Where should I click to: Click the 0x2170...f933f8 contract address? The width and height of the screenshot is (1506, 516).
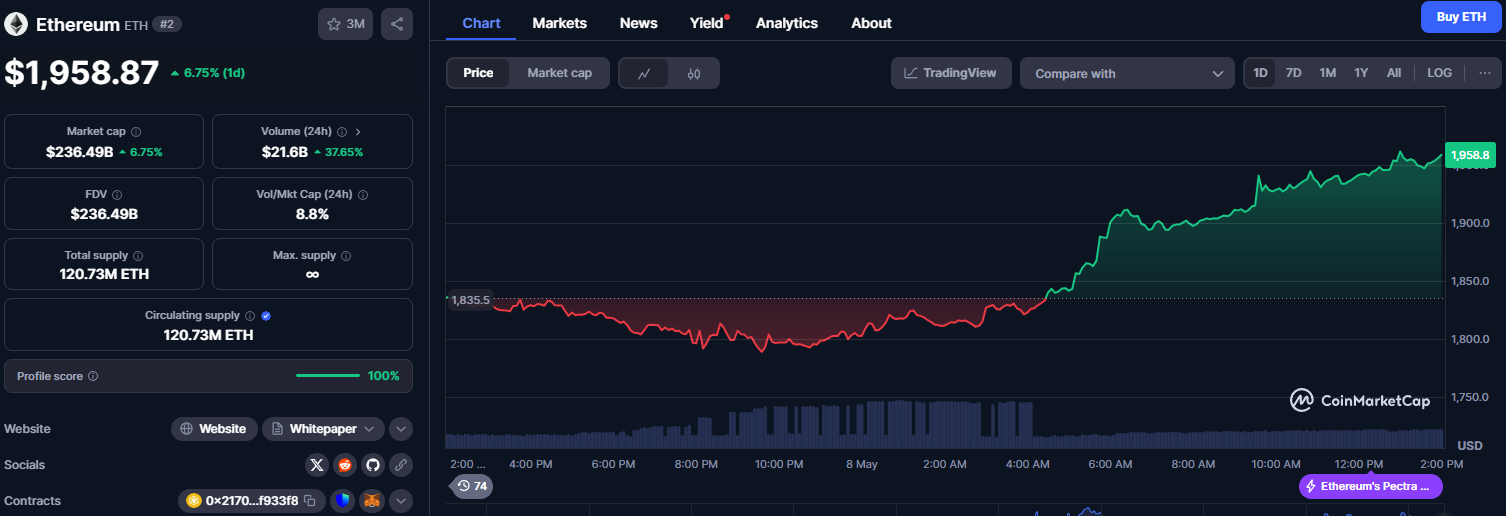pyautogui.click(x=251, y=501)
